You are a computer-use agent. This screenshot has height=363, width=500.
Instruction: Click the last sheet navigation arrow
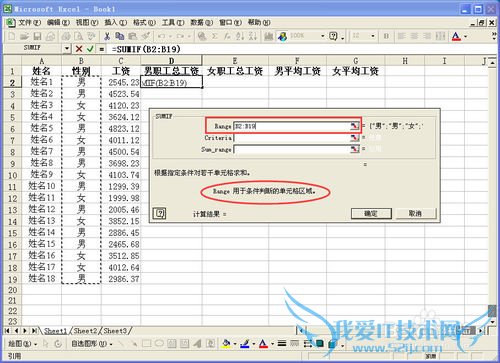(34, 331)
